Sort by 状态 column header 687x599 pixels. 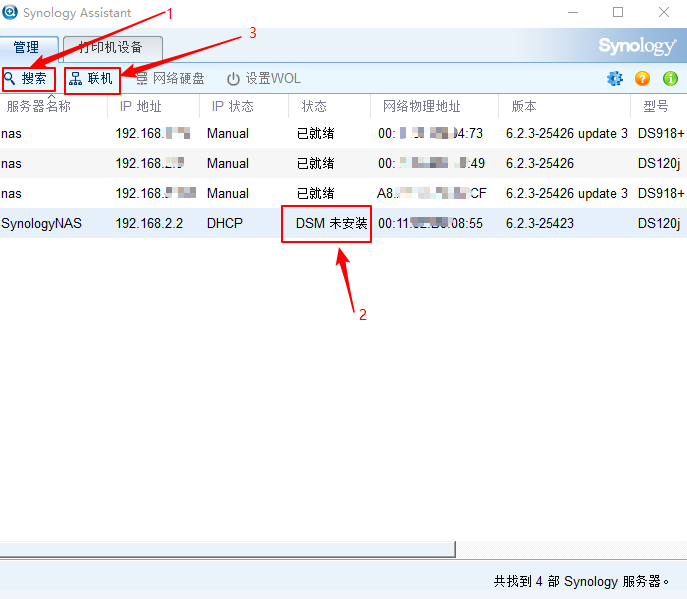329,106
